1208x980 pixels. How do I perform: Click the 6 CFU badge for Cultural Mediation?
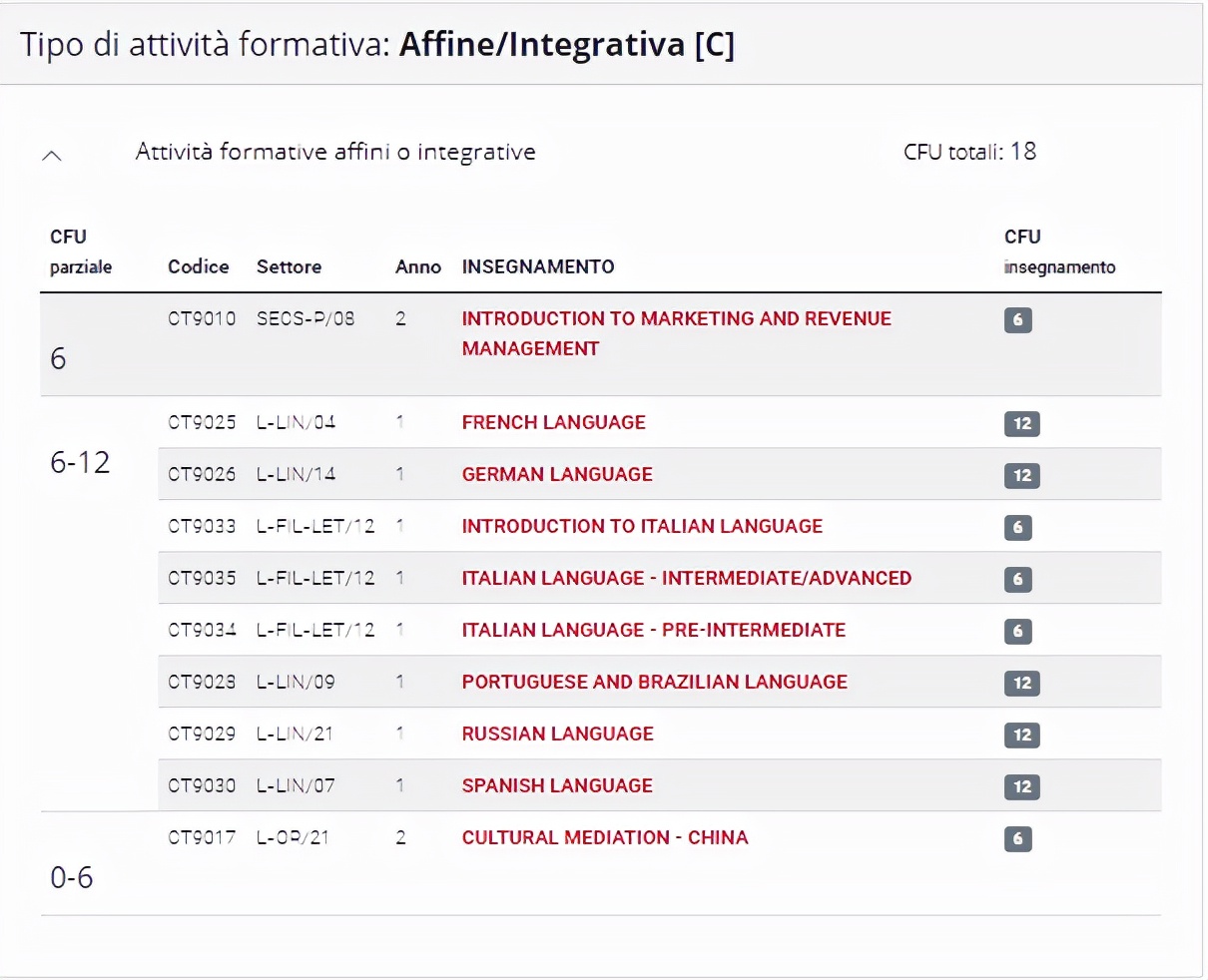point(1017,839)
